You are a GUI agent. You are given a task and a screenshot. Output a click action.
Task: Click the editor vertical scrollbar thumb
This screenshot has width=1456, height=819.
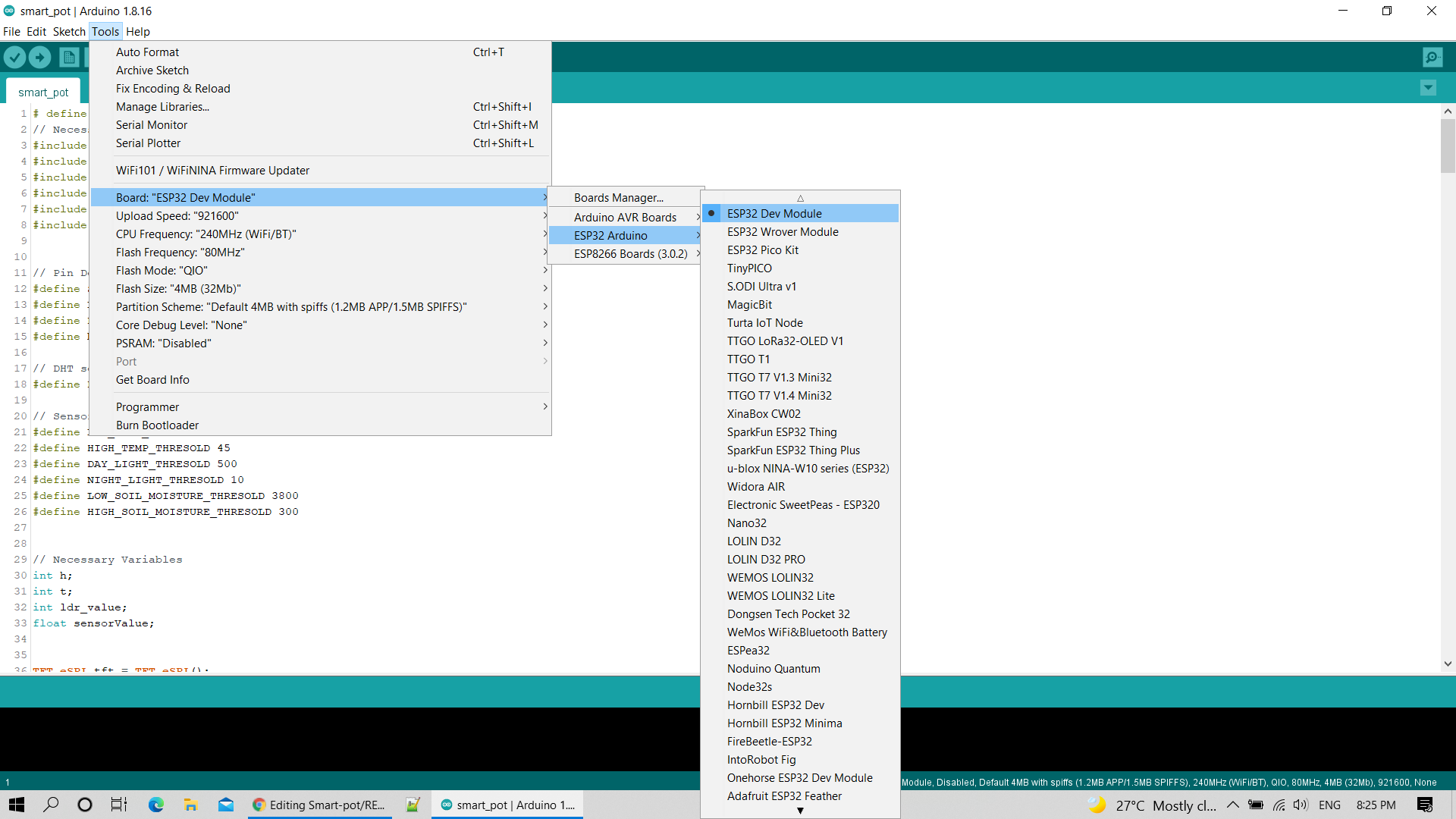1448,146
